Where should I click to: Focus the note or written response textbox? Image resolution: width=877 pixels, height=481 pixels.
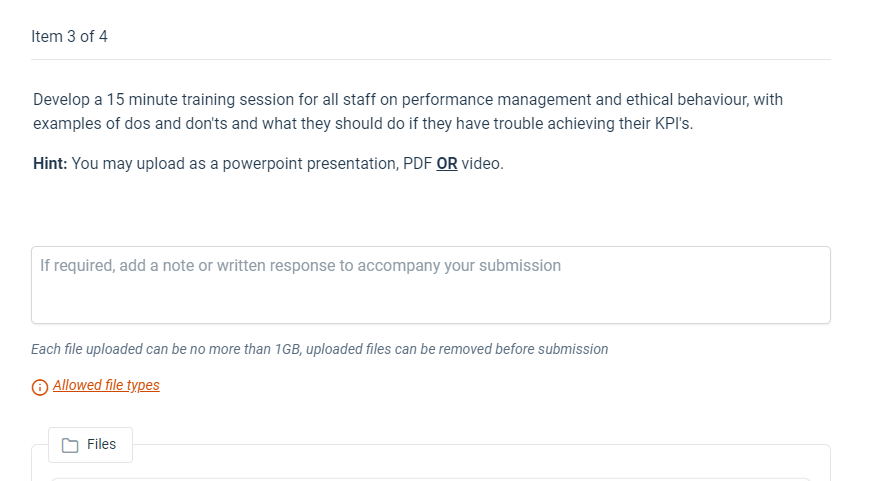(430, 285)
